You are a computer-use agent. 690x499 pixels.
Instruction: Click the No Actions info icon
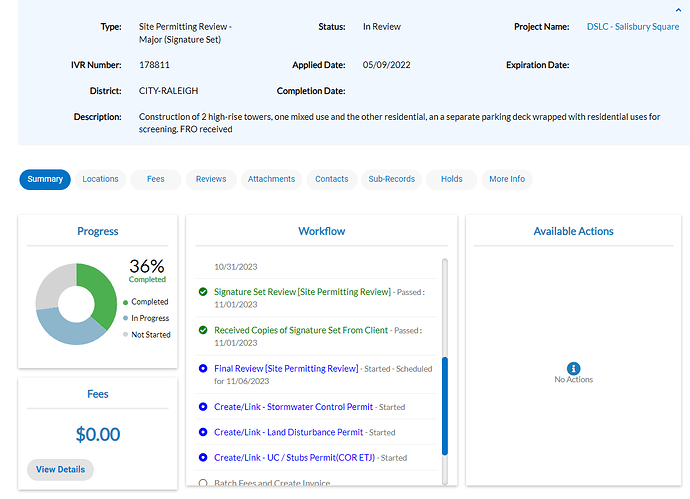tap(573, 368)
